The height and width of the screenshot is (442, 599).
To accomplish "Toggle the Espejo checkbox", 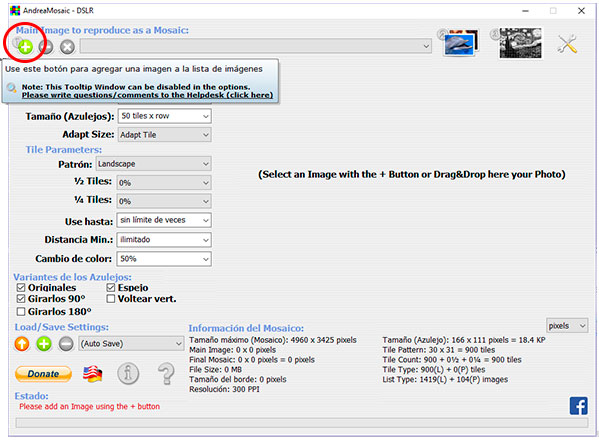I will (111, 287).
